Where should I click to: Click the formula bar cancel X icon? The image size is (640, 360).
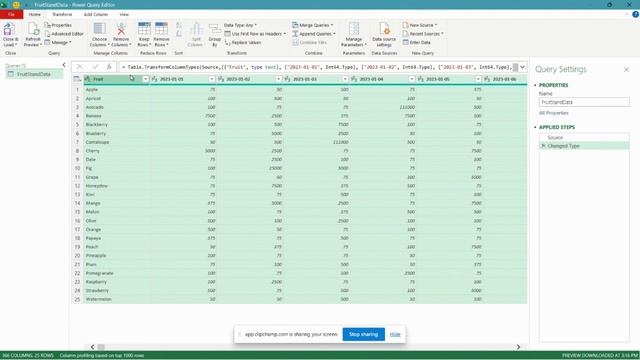pos(80,67)
